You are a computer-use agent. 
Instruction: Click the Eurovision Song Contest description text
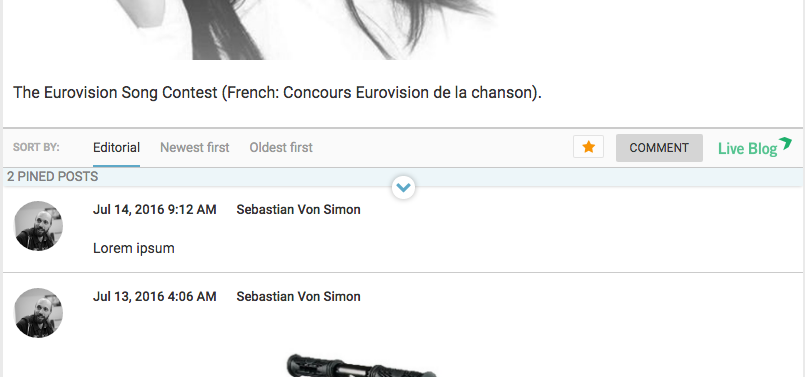click(277, 93)
